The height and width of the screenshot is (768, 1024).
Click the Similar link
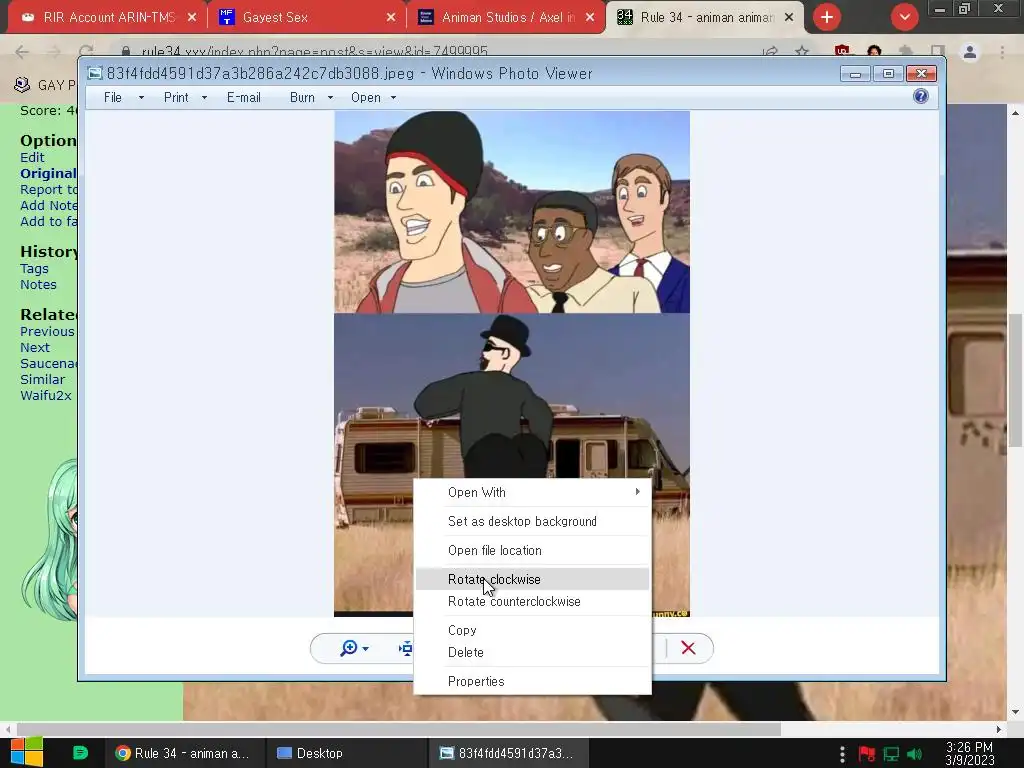(x=42, y=379)
